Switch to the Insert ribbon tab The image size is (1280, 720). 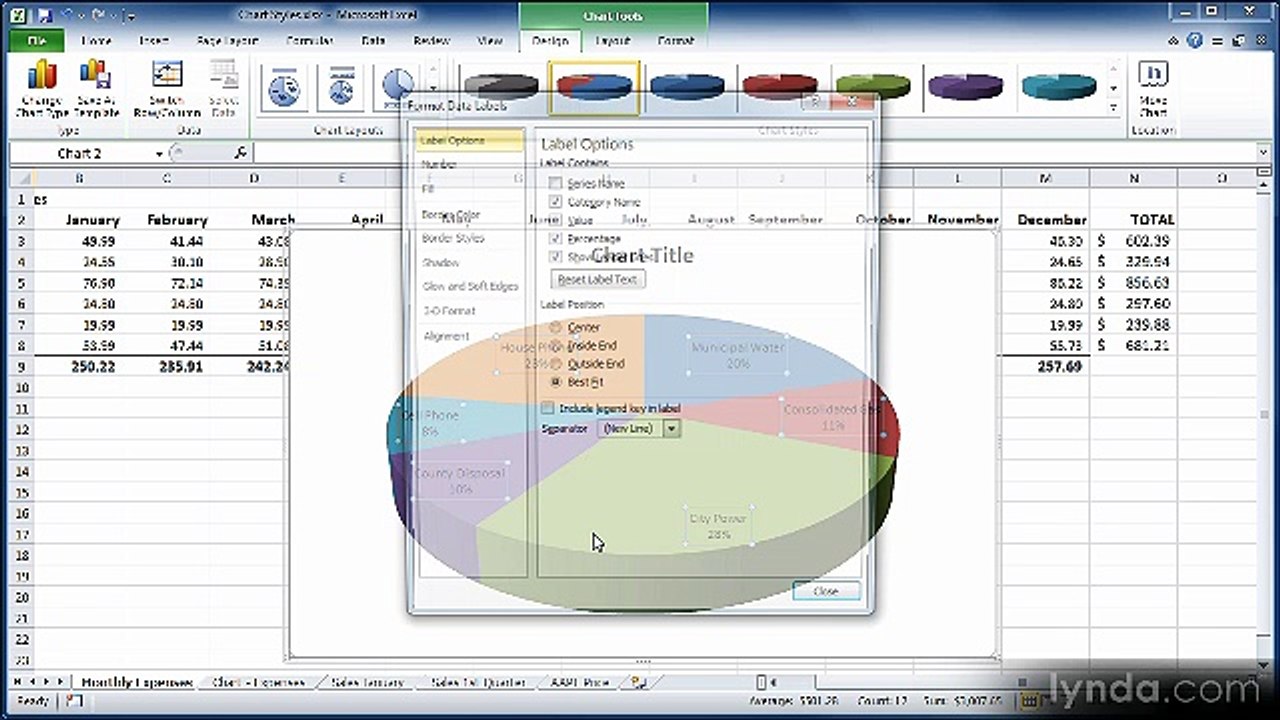click(154, 41)
